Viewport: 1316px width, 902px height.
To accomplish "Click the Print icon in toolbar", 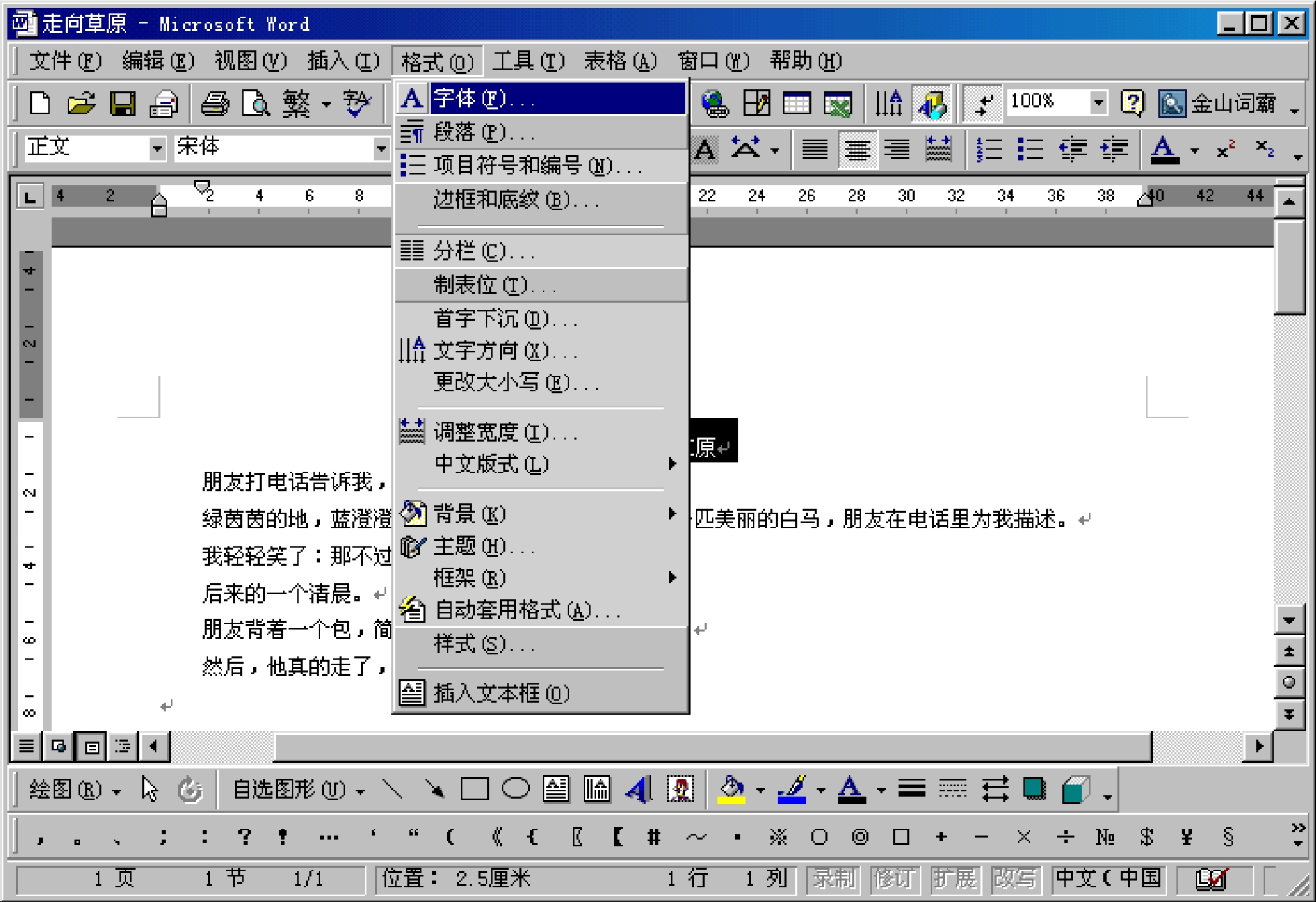I will (215, 104).
